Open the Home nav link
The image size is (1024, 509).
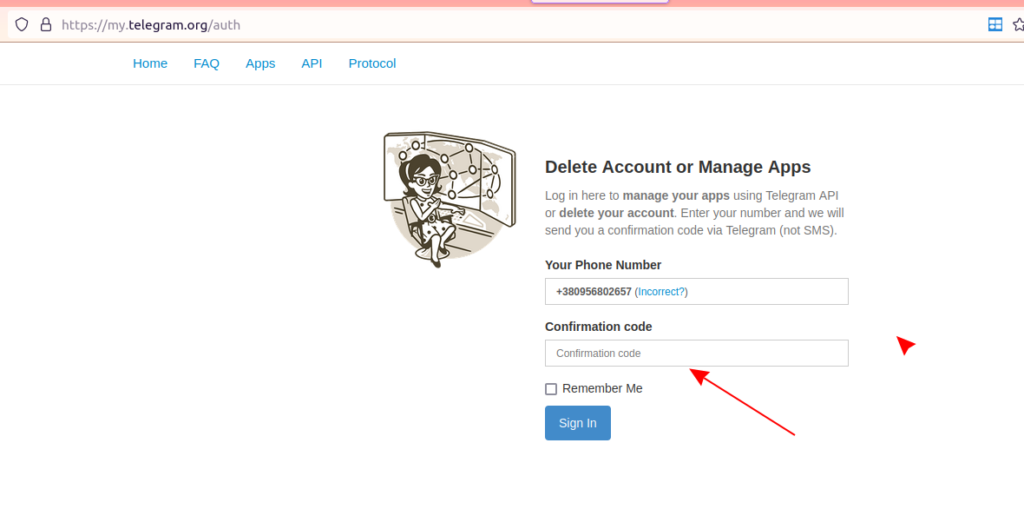tap(150, 63)
